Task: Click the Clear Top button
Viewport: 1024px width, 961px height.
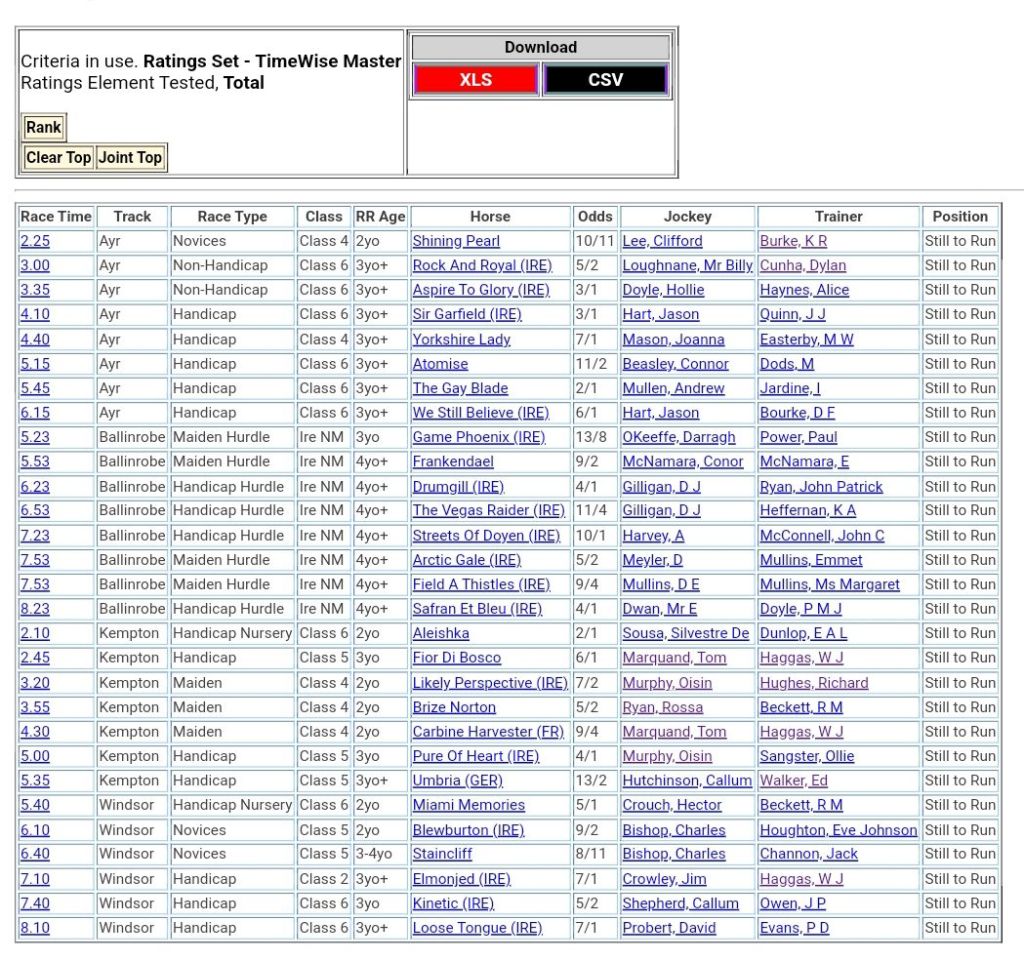Action: (x=58, y=158)
